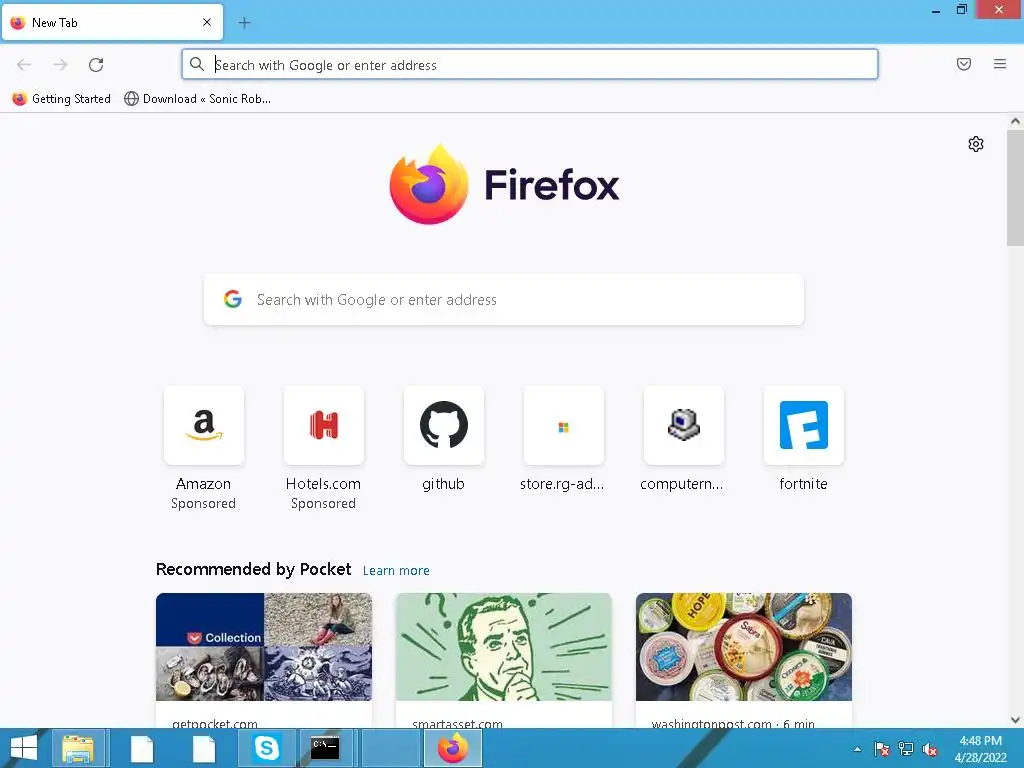Click the Recommended by Pocket heading
This screenshot has height=768, width=1024.
[253, 569]
